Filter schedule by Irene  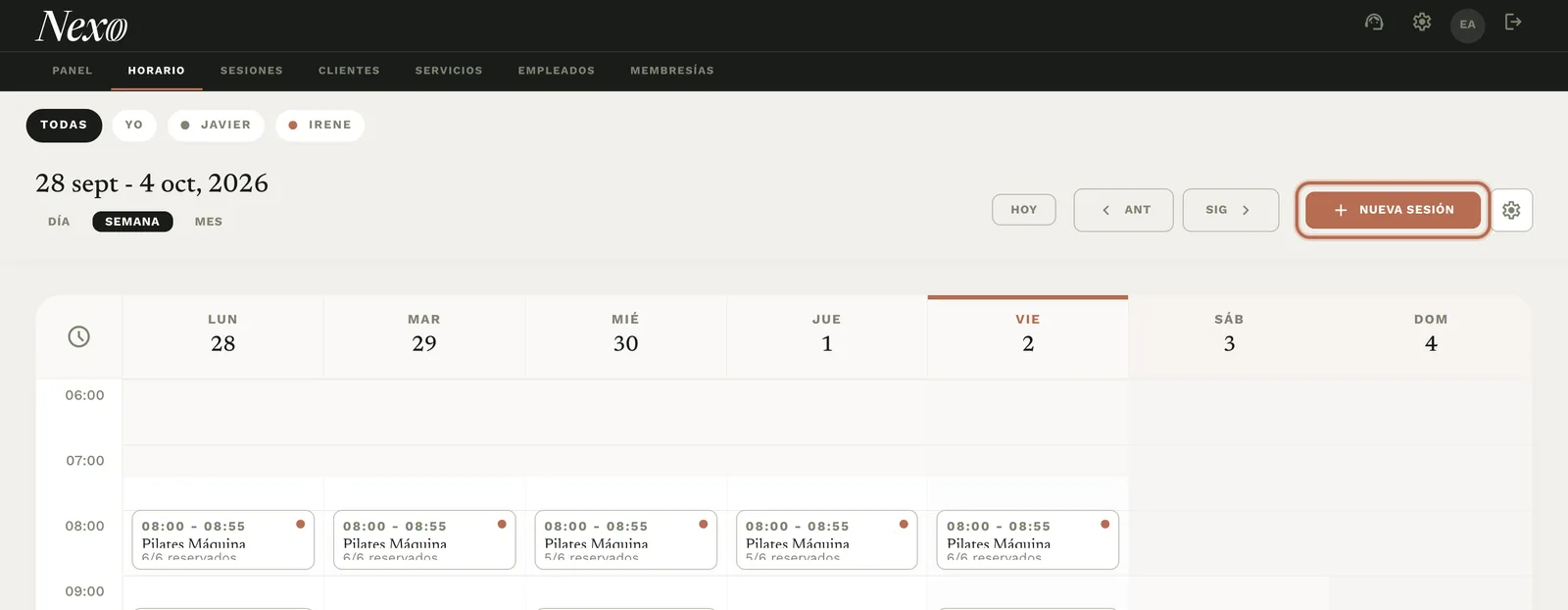pyautogui.click(x=319, y=126)
